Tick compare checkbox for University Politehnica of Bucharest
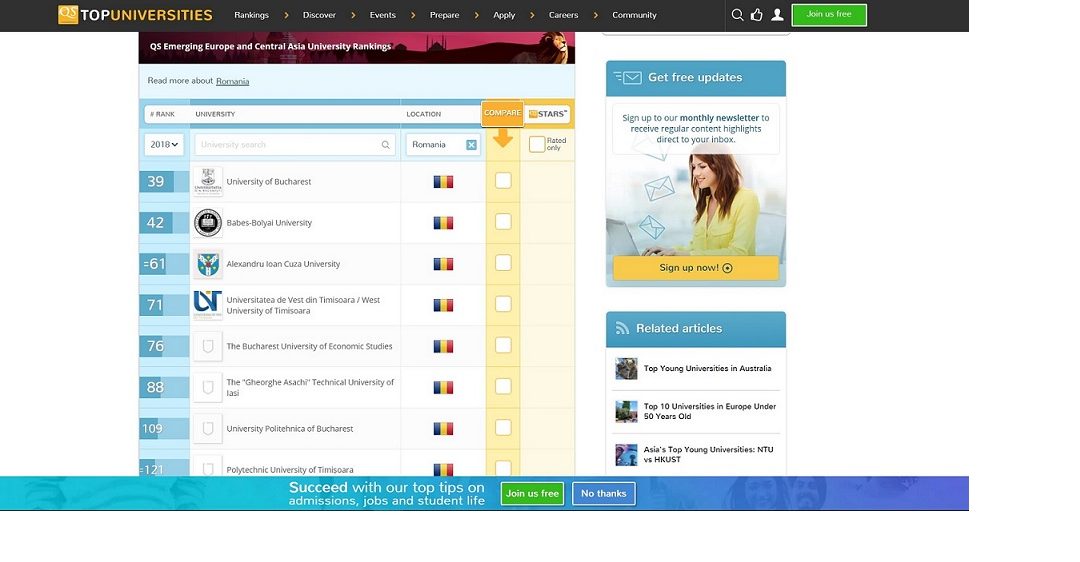The image size is (1080, 562). coord(503,428)
